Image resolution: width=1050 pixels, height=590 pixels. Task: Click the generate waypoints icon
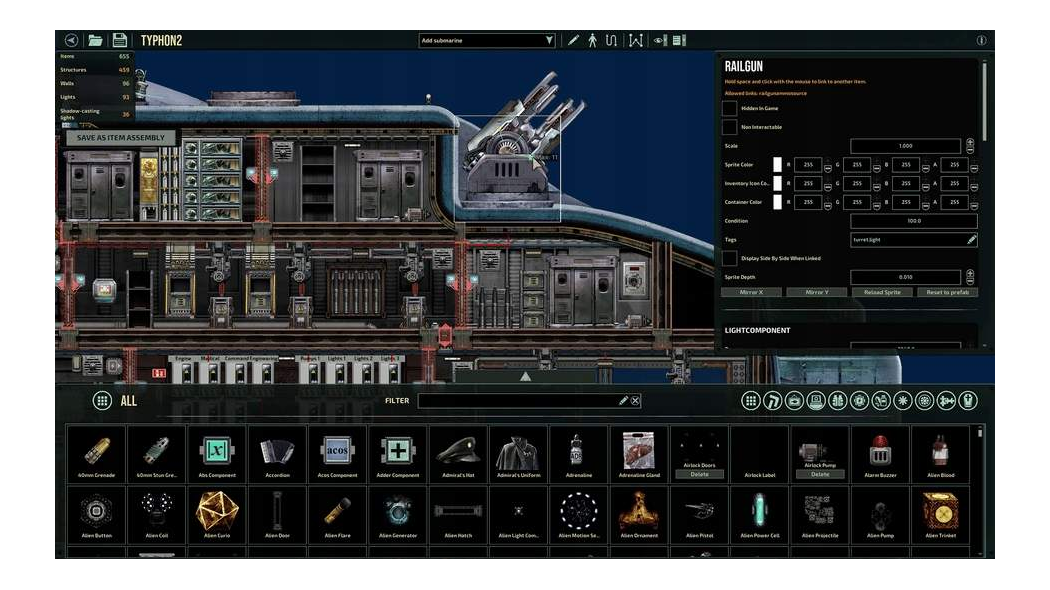coord(635,40)
